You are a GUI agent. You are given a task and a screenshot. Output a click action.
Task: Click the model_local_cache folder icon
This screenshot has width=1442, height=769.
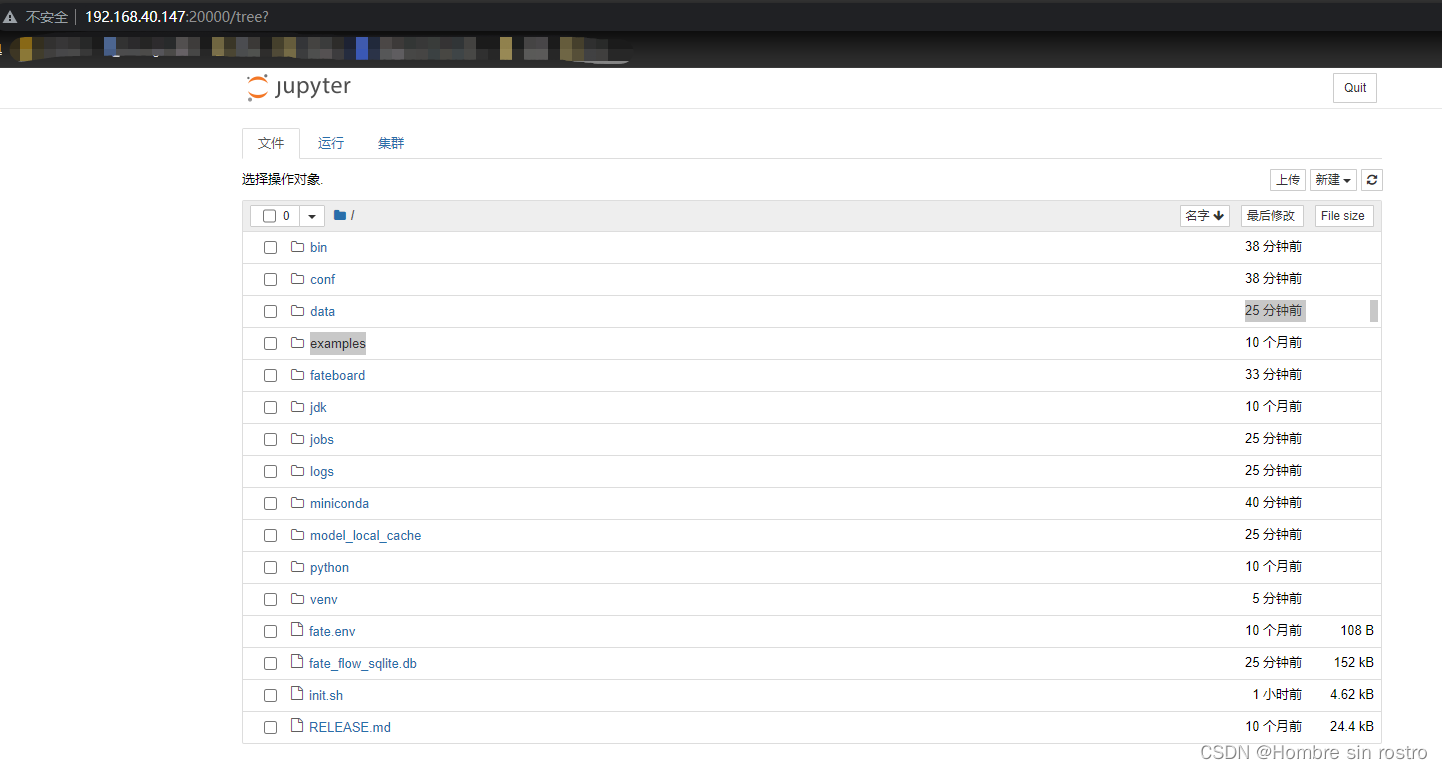pos(297,534)
